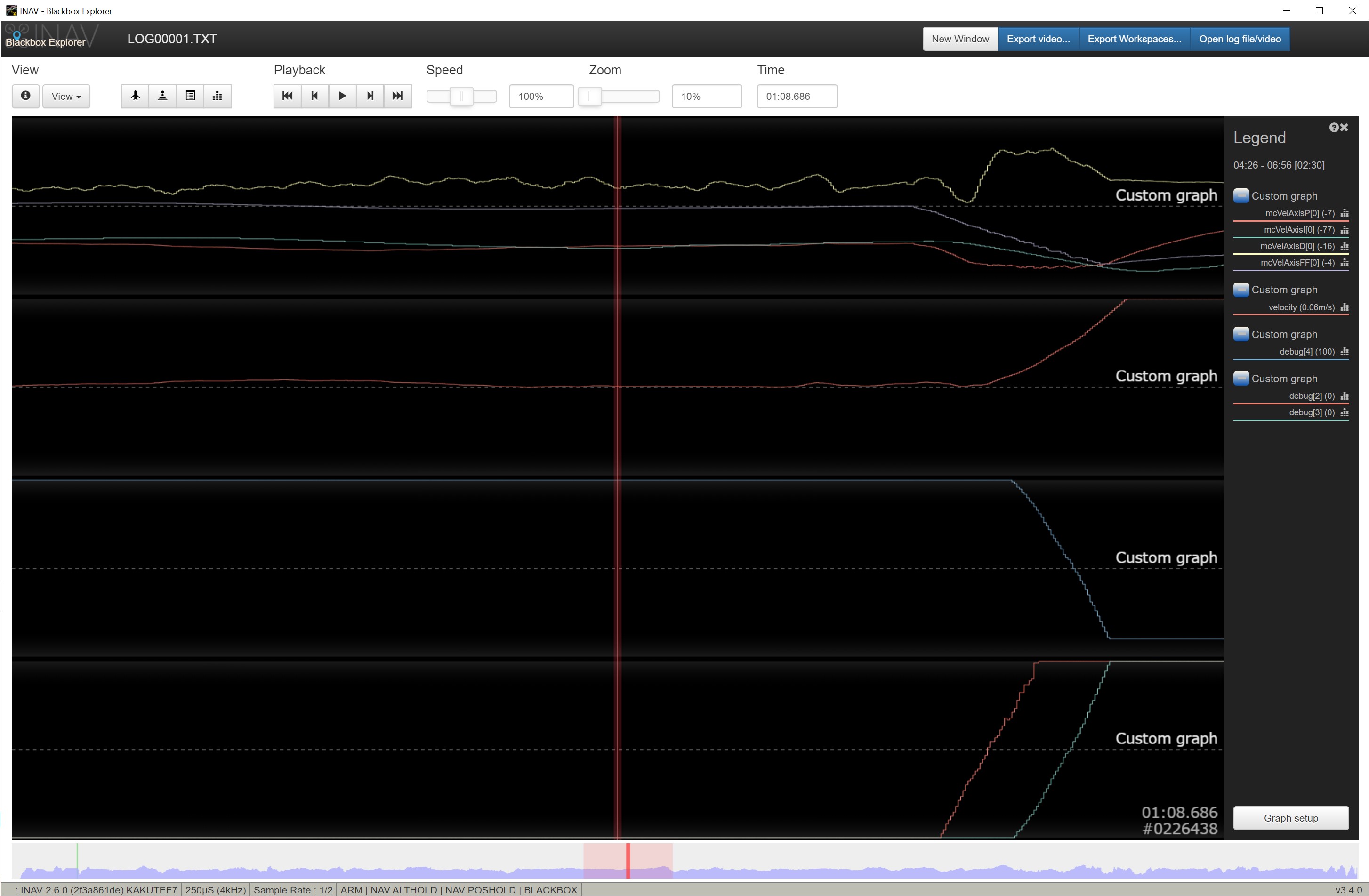Collapse the velocity Custom graph group
This screenshot has height=896, width=1369.
click(x=1241, y=290)
